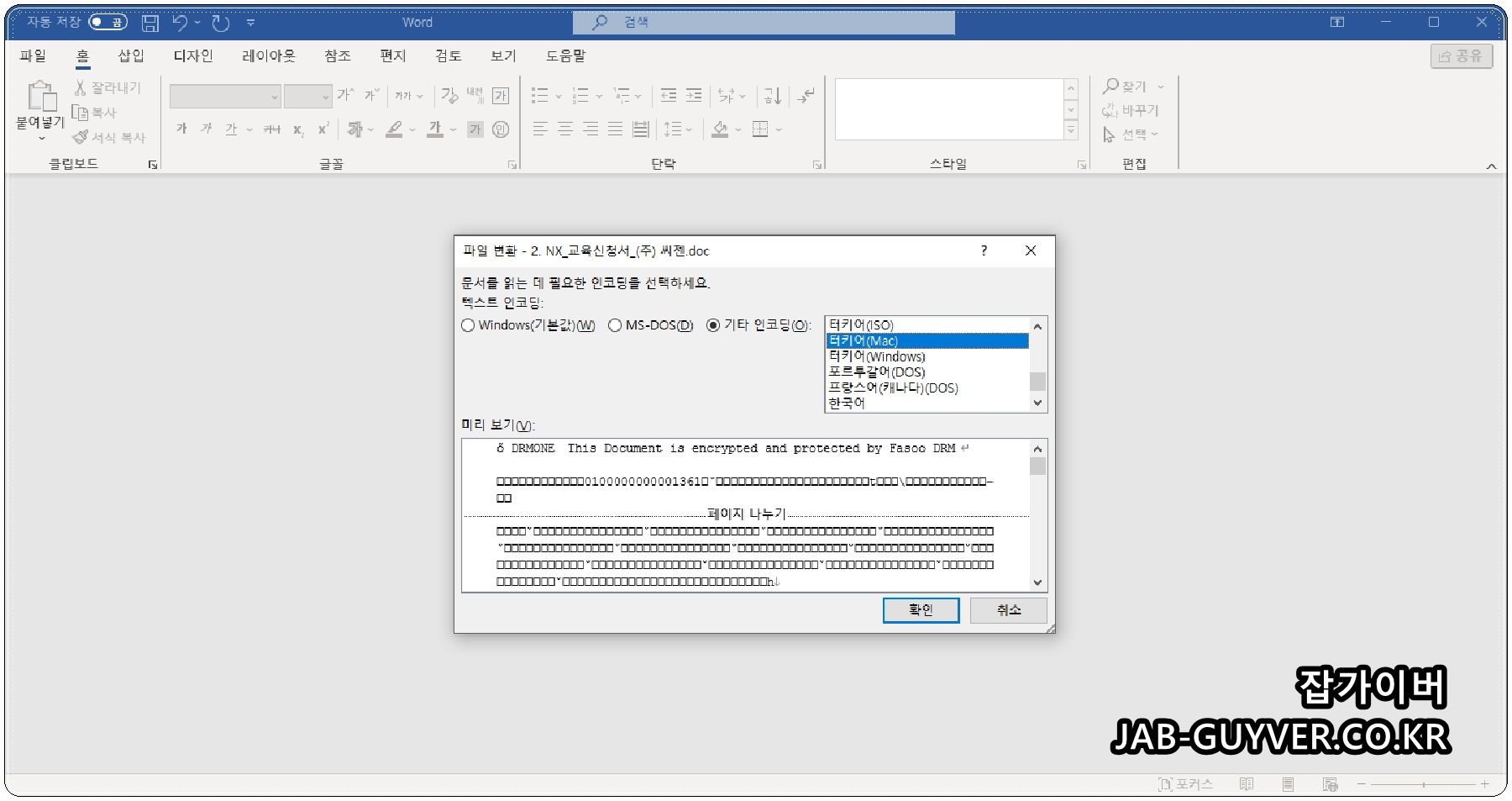Select 터키어(Windows) in encoding list
1512x801 pixels.
[x=927, y=356]
